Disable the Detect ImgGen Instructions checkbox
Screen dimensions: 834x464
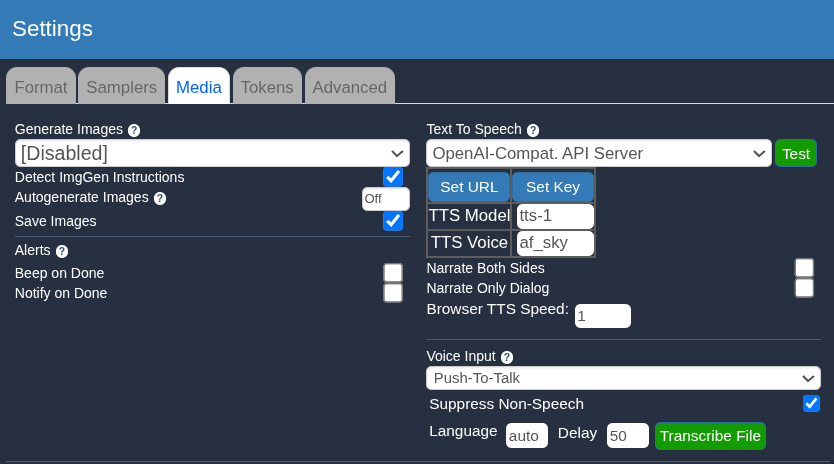tap(393, 177)
